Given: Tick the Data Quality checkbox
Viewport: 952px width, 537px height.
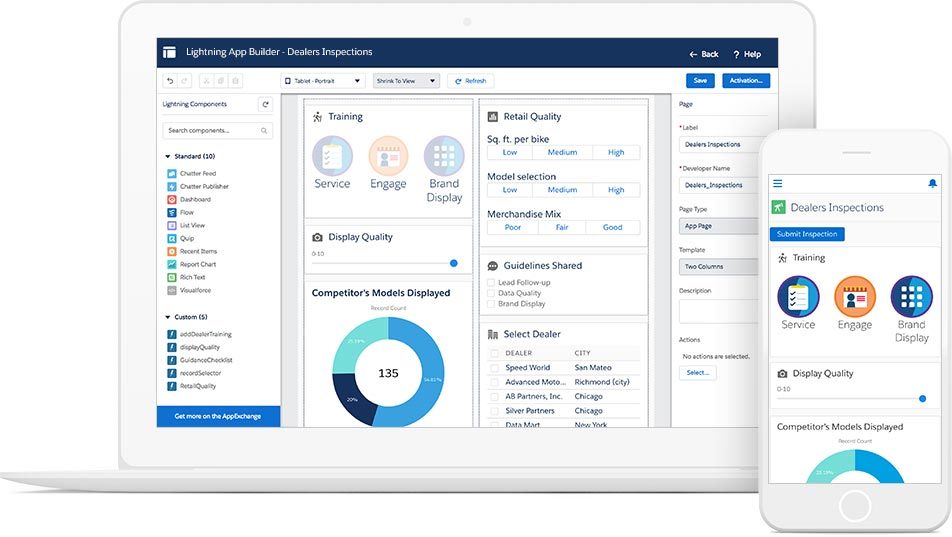Looking at the screenshot, I should (x=492, y=293).
